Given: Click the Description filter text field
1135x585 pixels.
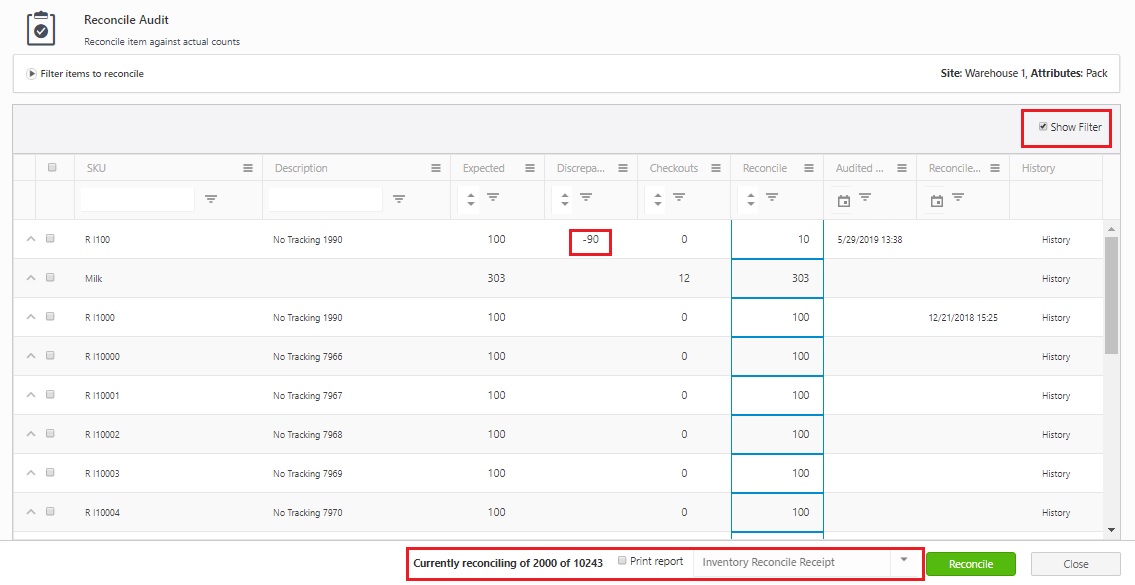Looking at the screenshot, I should [x=325, y=199].
